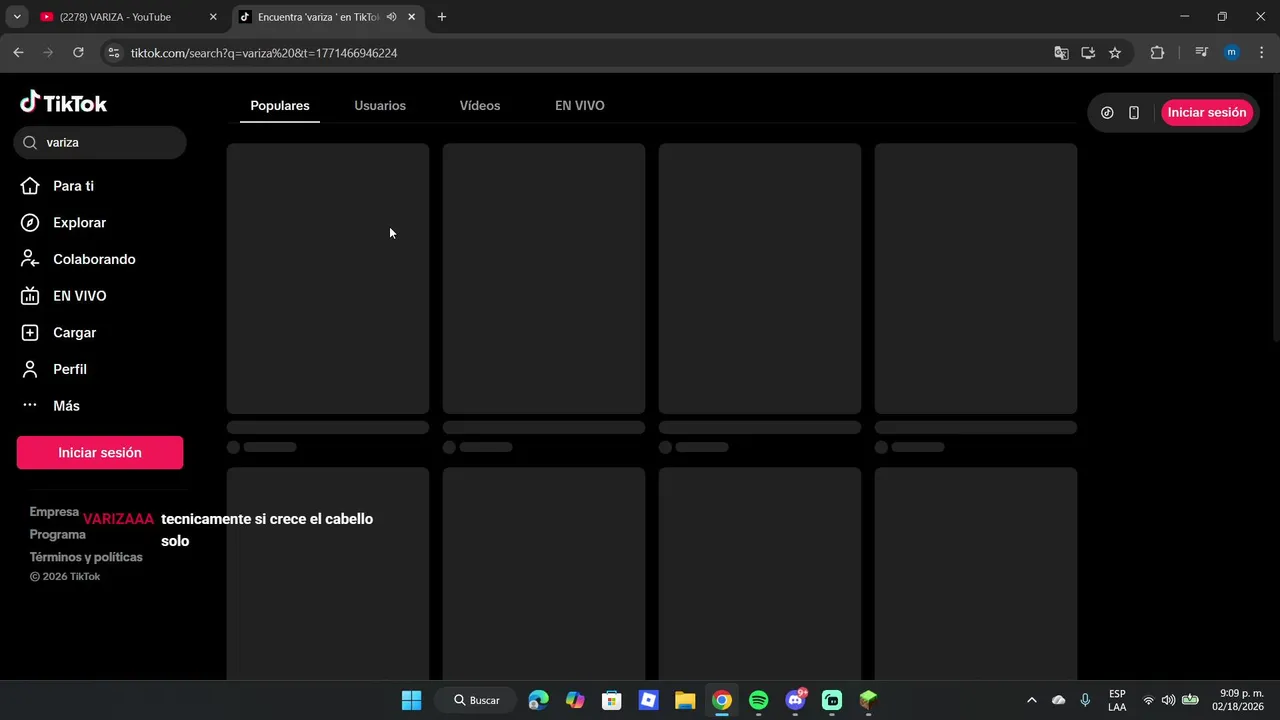The image size is (1280, 720).
Task: Open a new browser tab
Action: (x=442, y=17)
